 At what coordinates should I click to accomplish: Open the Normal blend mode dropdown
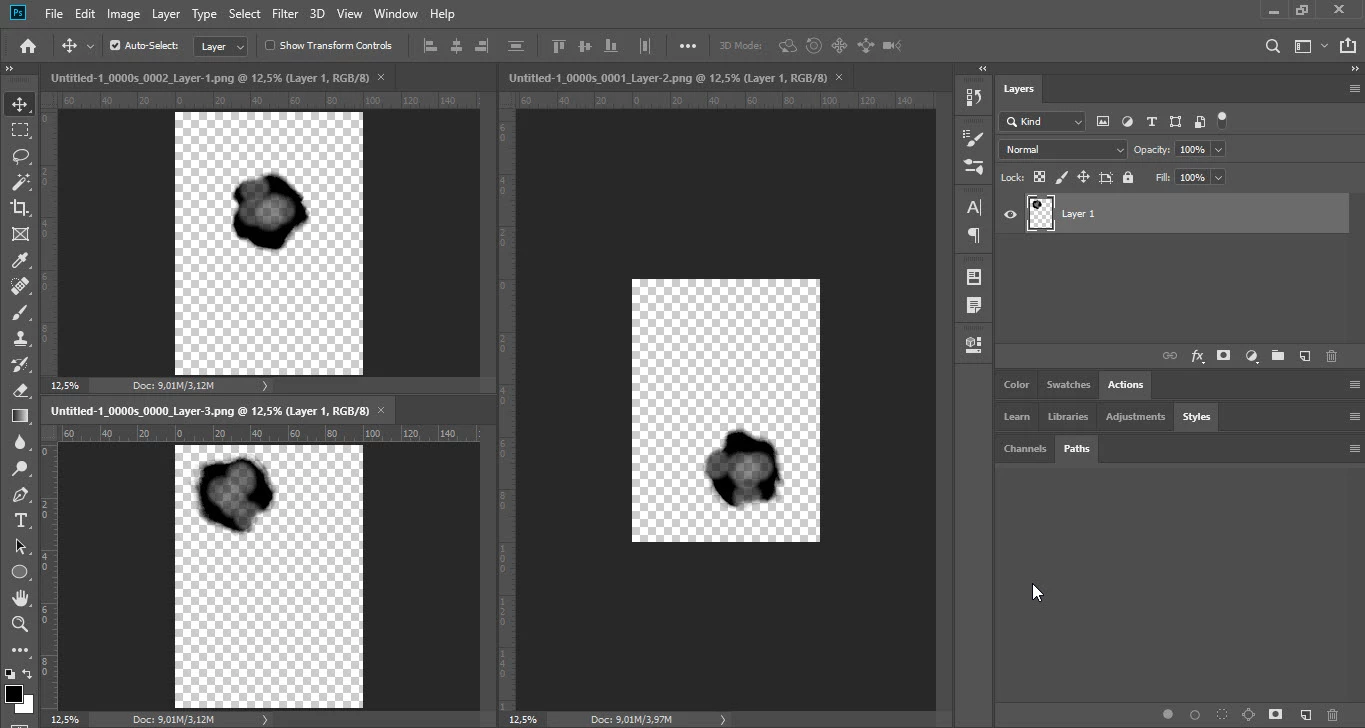click(x=1063, y=149)
